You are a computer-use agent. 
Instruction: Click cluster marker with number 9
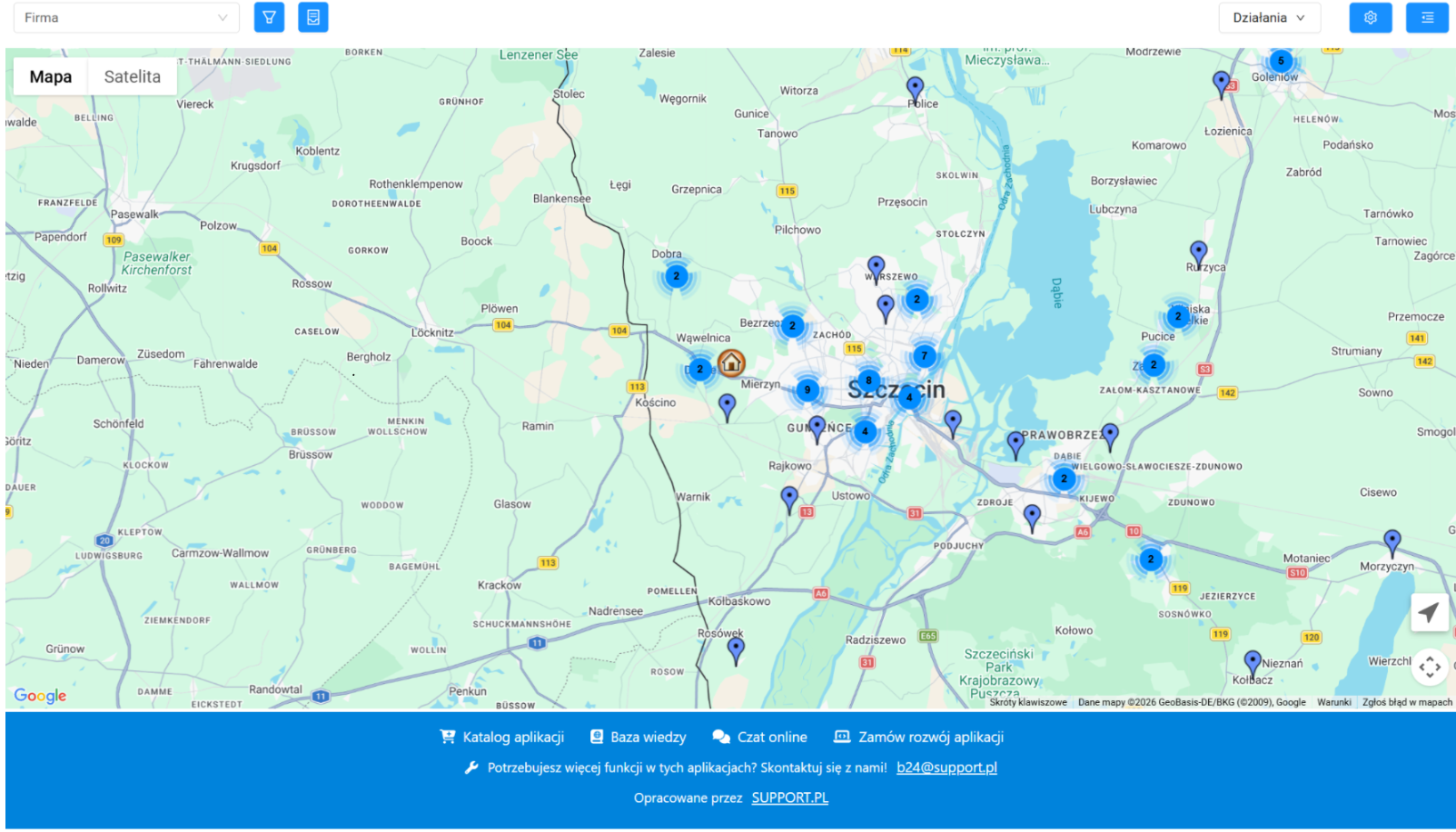[x=807, y=391]
